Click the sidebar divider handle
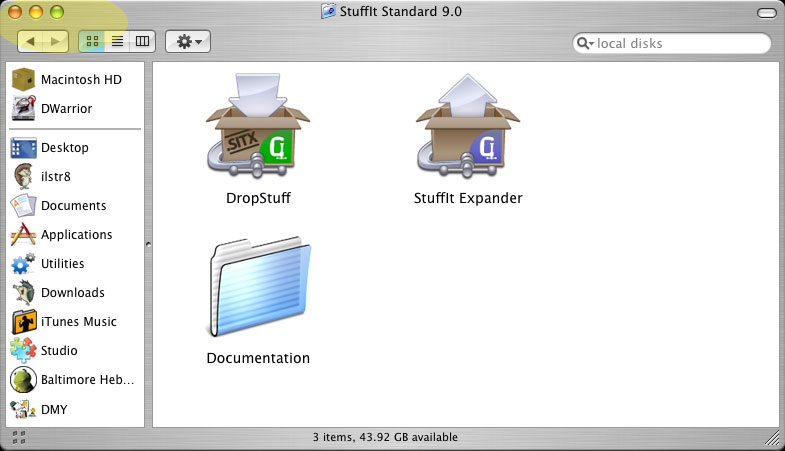 click(148, 243)
